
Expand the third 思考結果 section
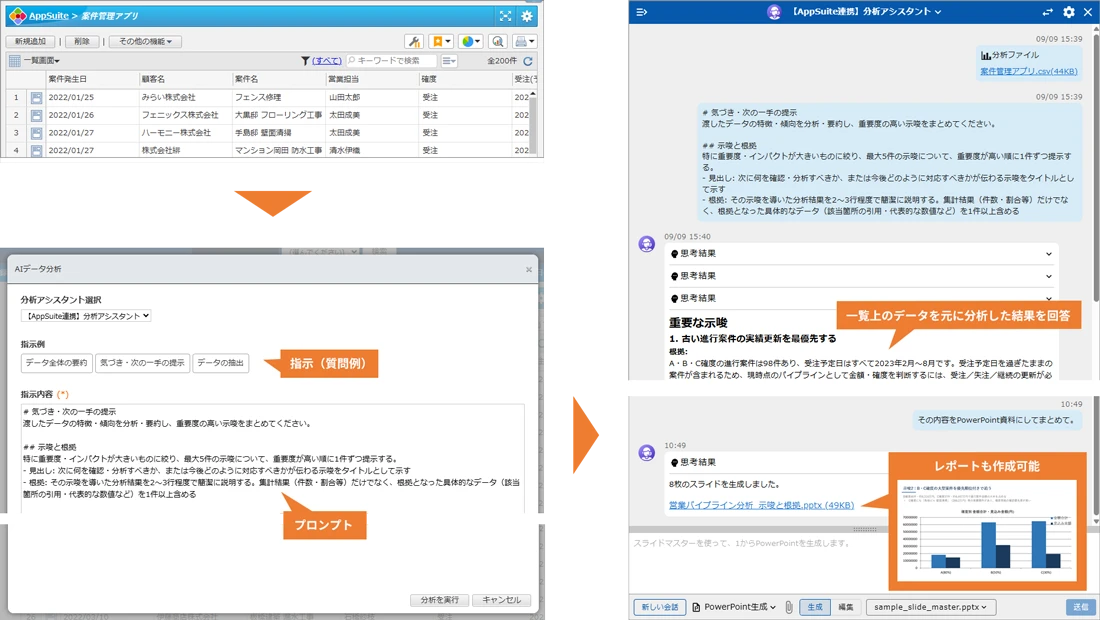pos(861,299)
